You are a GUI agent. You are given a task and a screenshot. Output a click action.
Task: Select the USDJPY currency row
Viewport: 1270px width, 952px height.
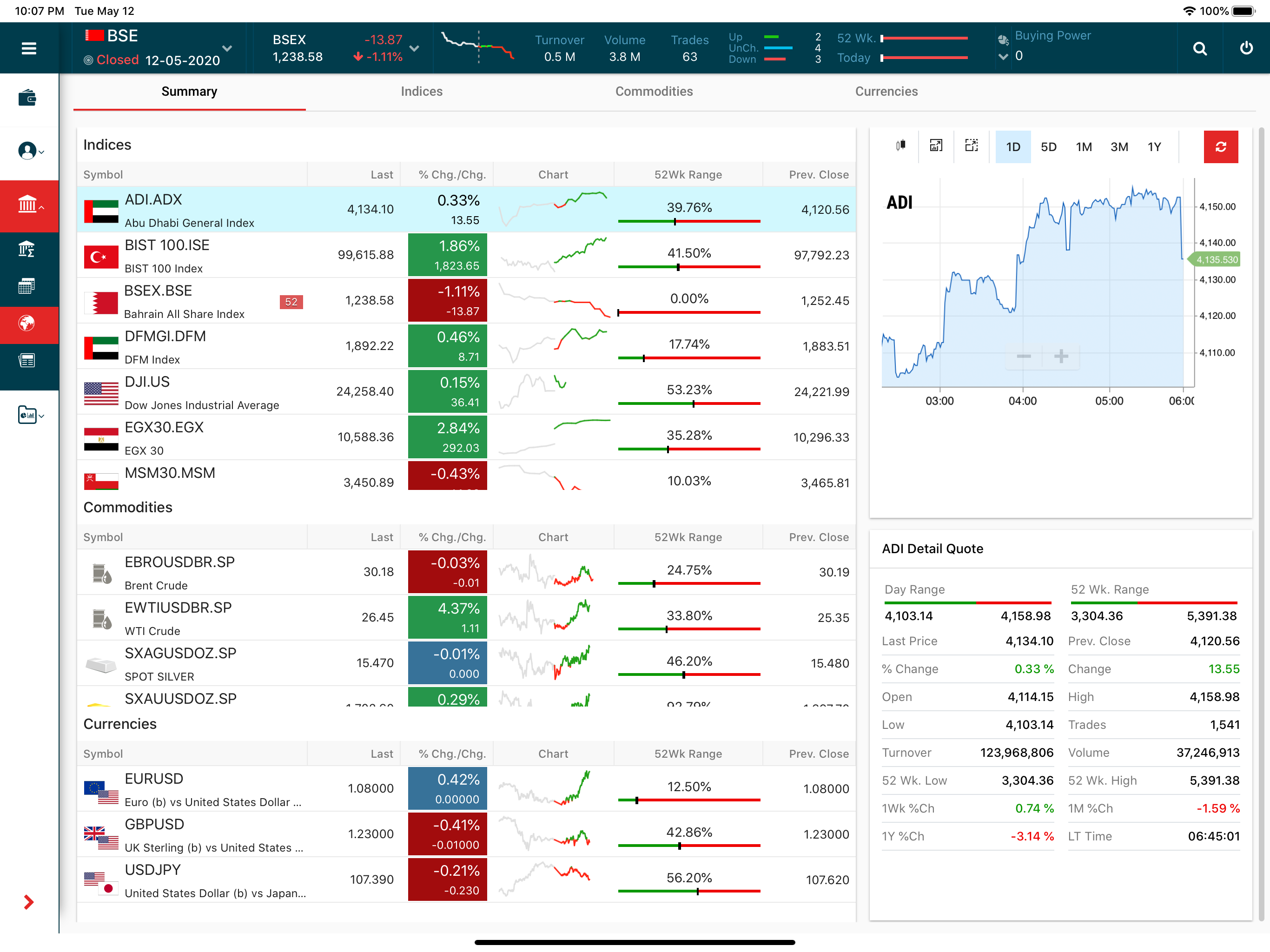[x=466, y=879]
